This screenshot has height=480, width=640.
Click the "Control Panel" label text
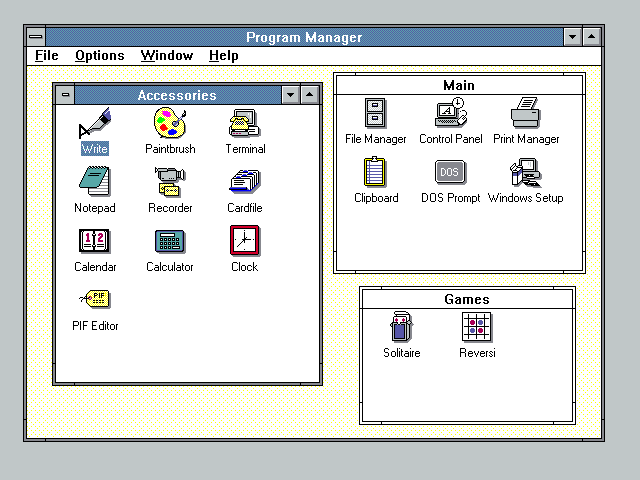coord(451,139)
